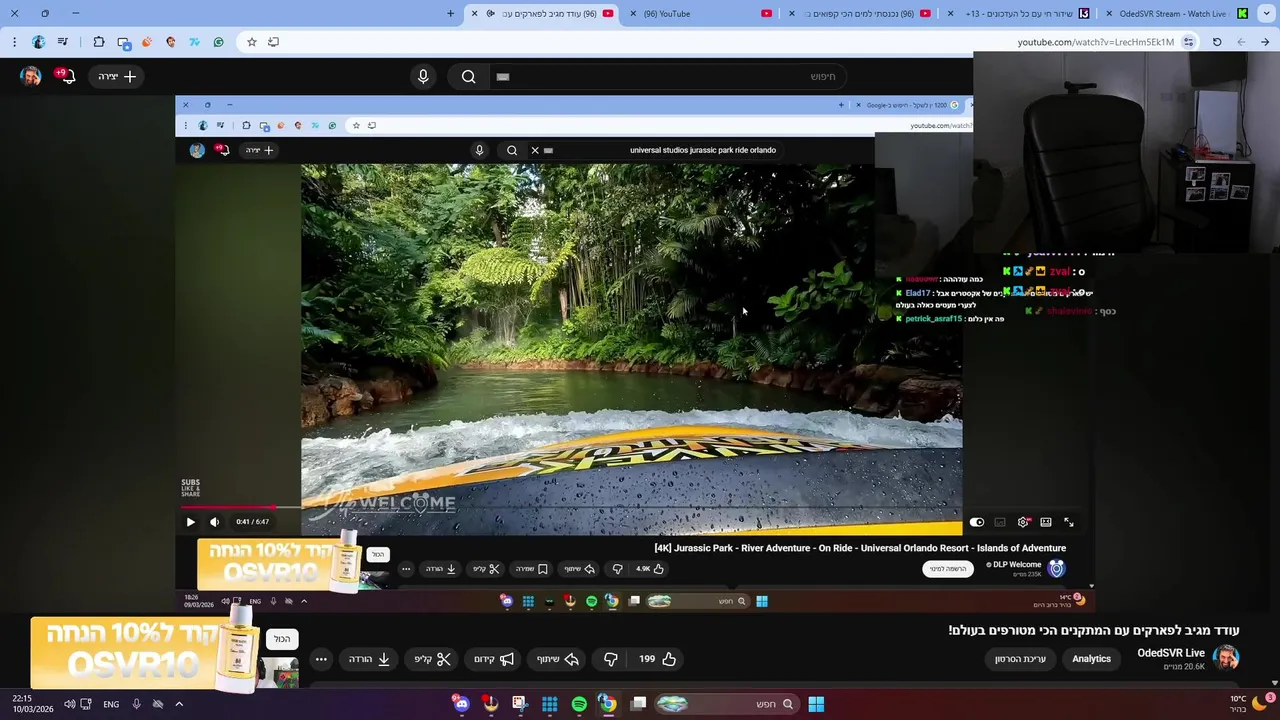Switch to the 'נכנסתי למים הכי קפואים' tab
This screenshot has height=720, width=1280.
[859, 14]
